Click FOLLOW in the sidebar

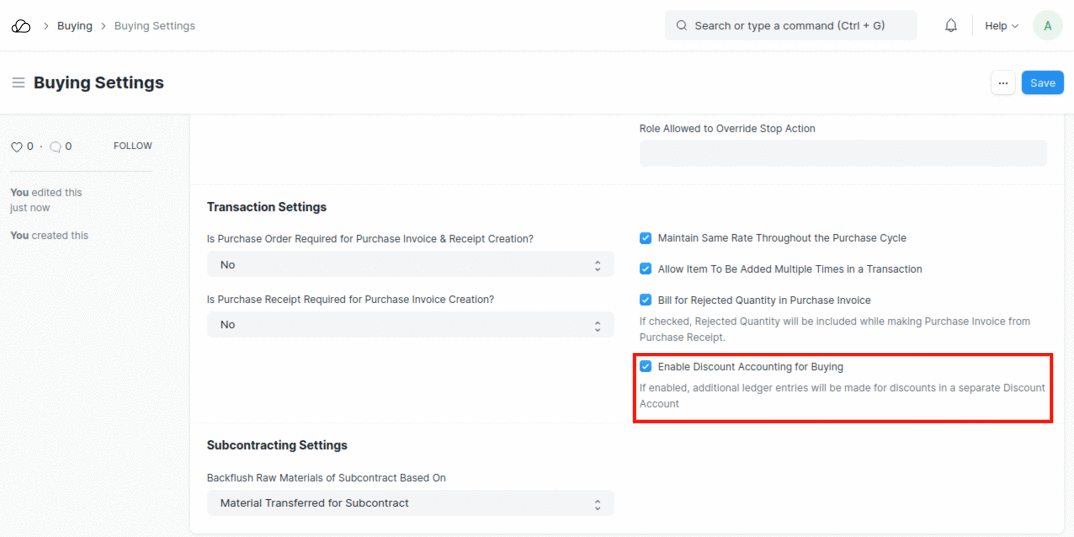click(132, 146)
